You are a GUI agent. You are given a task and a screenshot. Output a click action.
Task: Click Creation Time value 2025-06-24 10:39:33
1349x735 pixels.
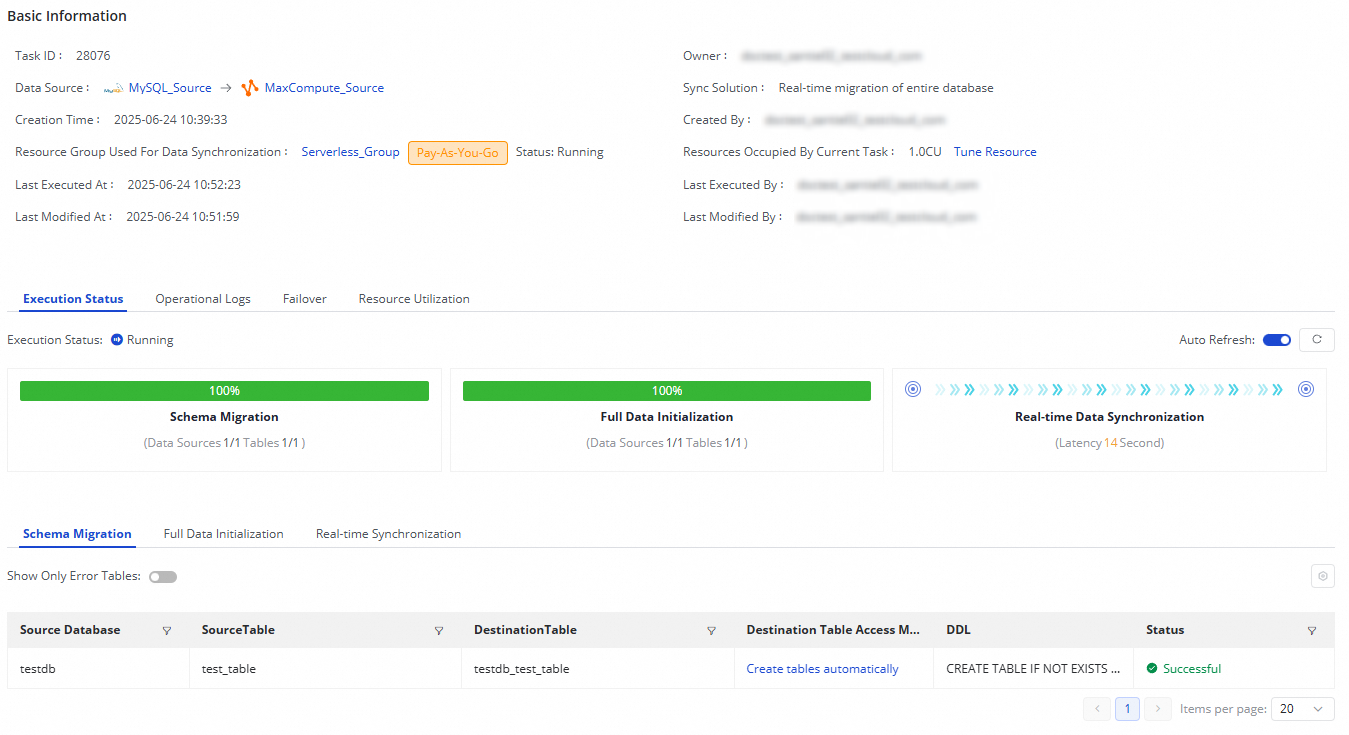[171, 120]
